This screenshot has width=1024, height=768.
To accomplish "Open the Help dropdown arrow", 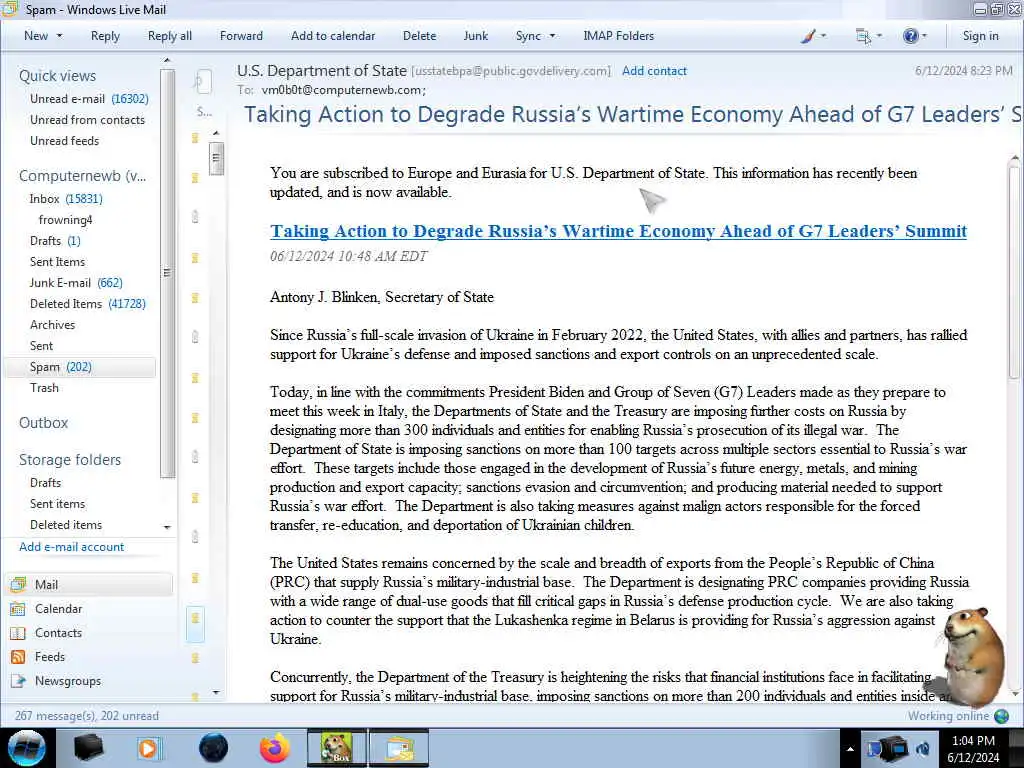I will (x=924, y=36).
